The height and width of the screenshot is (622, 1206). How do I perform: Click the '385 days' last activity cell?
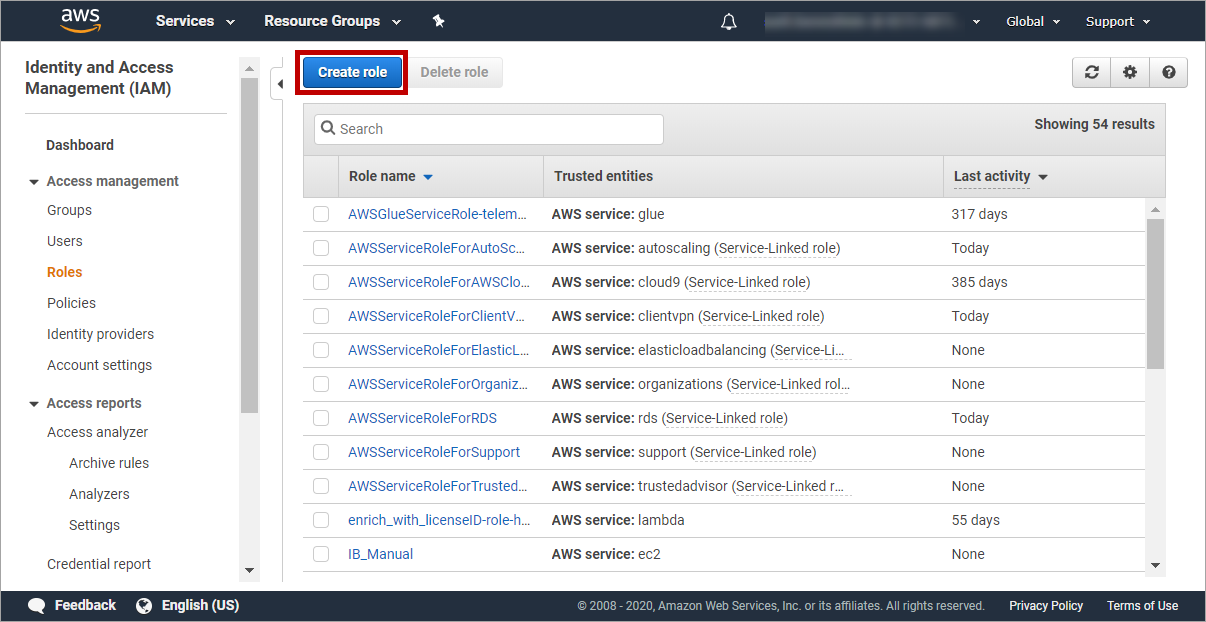[980, 282]
